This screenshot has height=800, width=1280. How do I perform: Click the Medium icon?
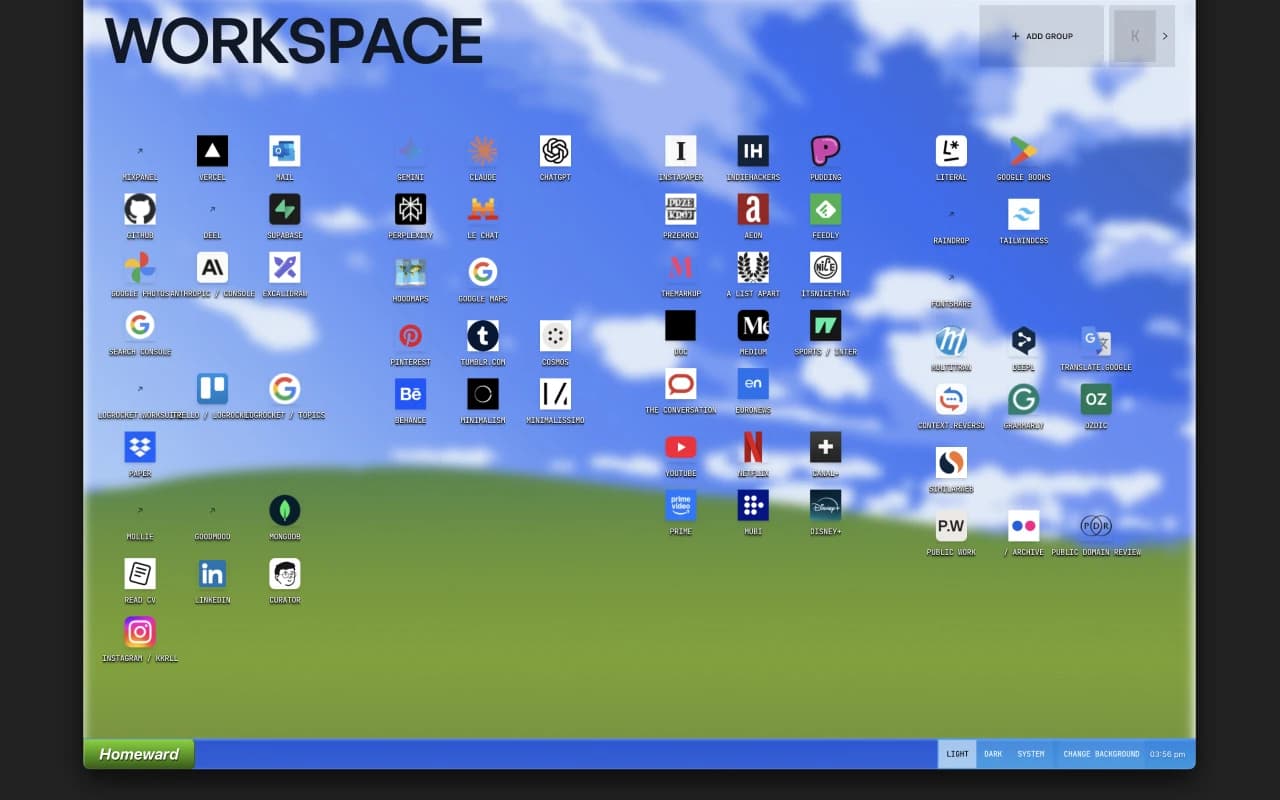tap(753, 325)
